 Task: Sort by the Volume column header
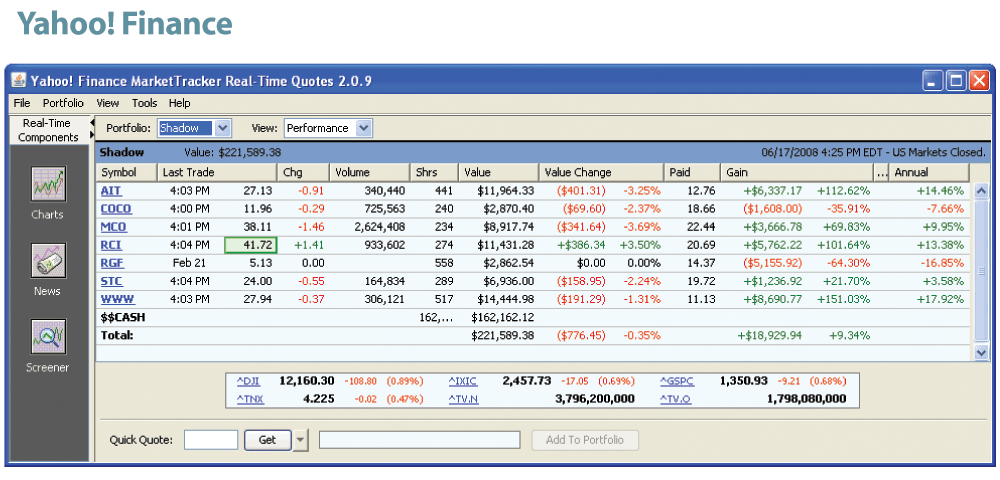(369, 172)
